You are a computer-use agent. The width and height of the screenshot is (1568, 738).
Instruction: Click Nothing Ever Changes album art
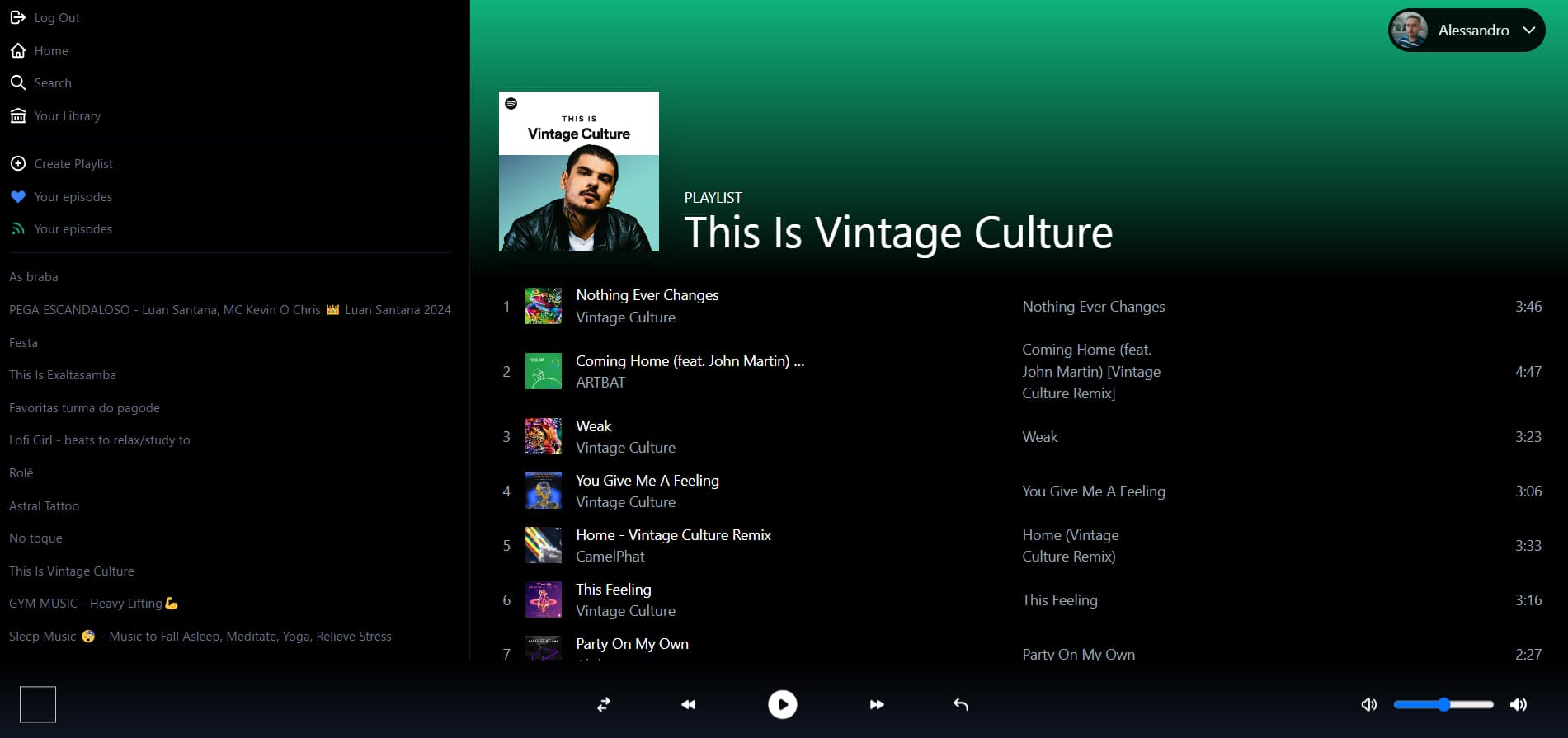[x=544, y=306]
